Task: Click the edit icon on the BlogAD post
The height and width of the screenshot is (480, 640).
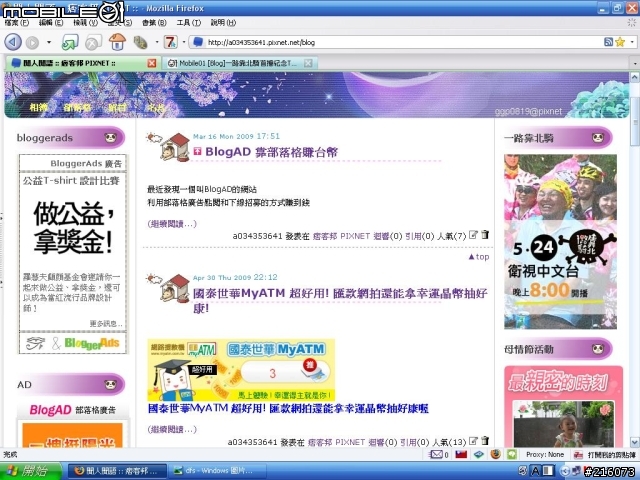Action: pos(473,235)
